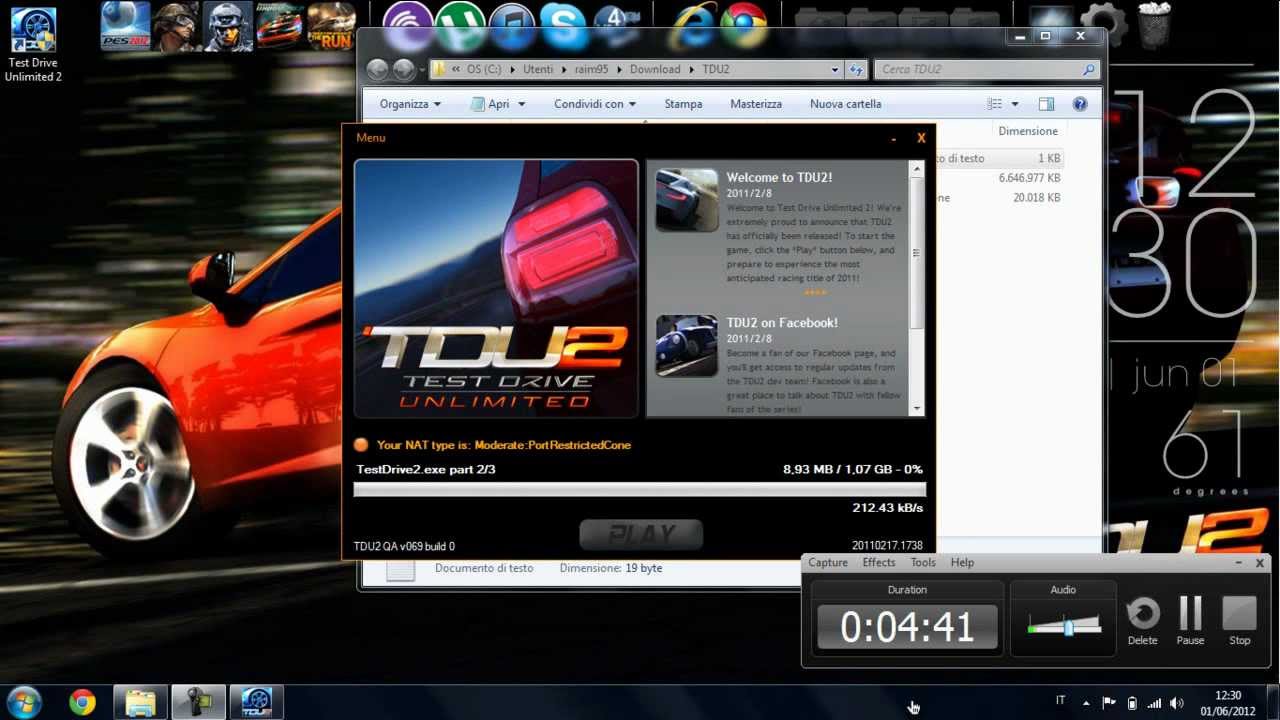The height and width of the screenshot is (720, 1280).
Task: Switch to TDU2 launcher taskbar button
Action: [x=257, y=702]
